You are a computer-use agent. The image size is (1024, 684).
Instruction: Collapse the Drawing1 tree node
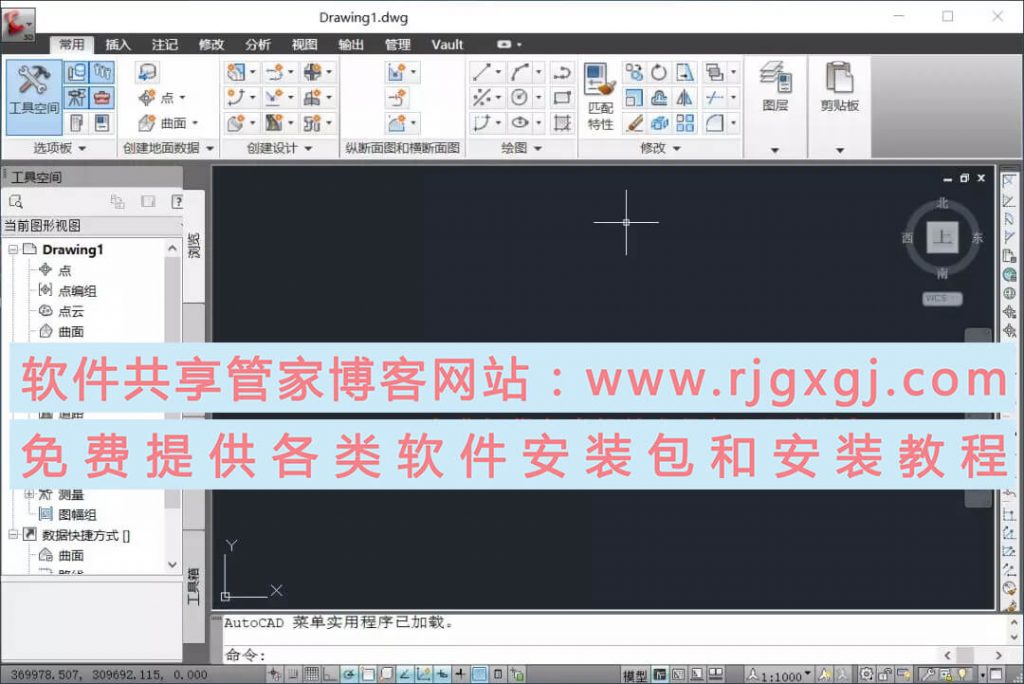point(13,250)
